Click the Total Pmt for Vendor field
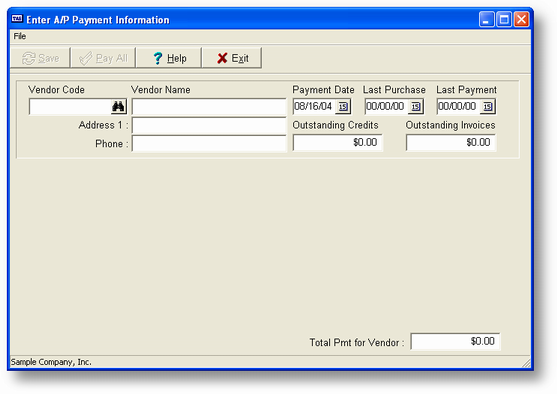557x394 pixels. (x=455, y=341)
